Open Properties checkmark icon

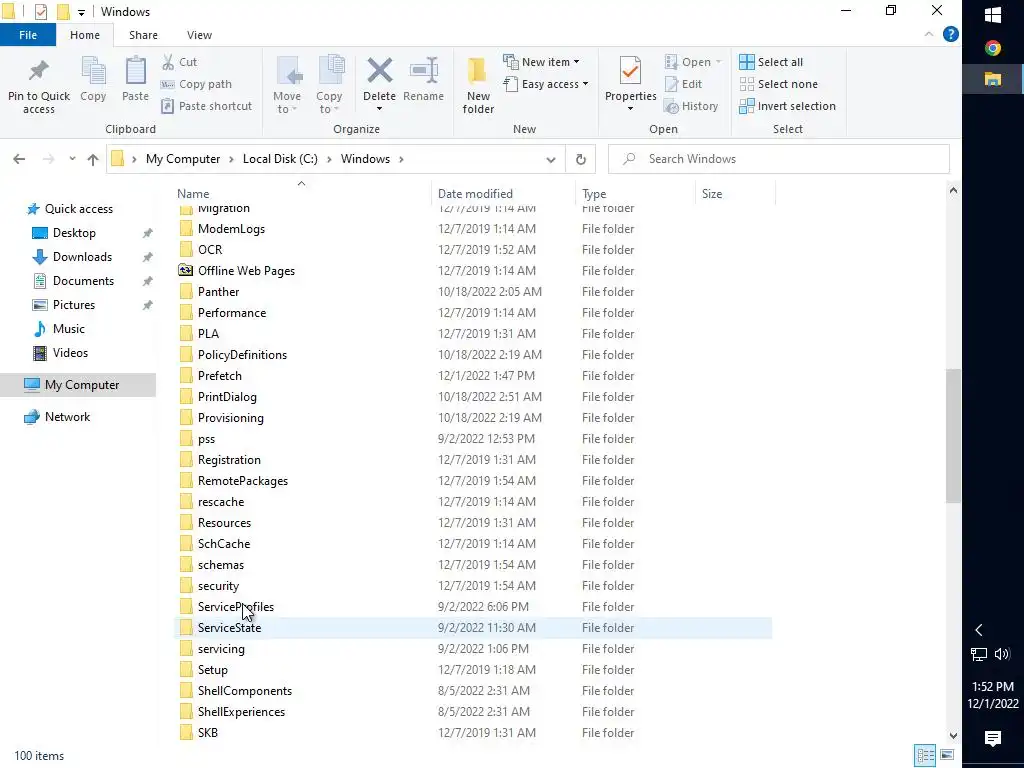[630, 71]
